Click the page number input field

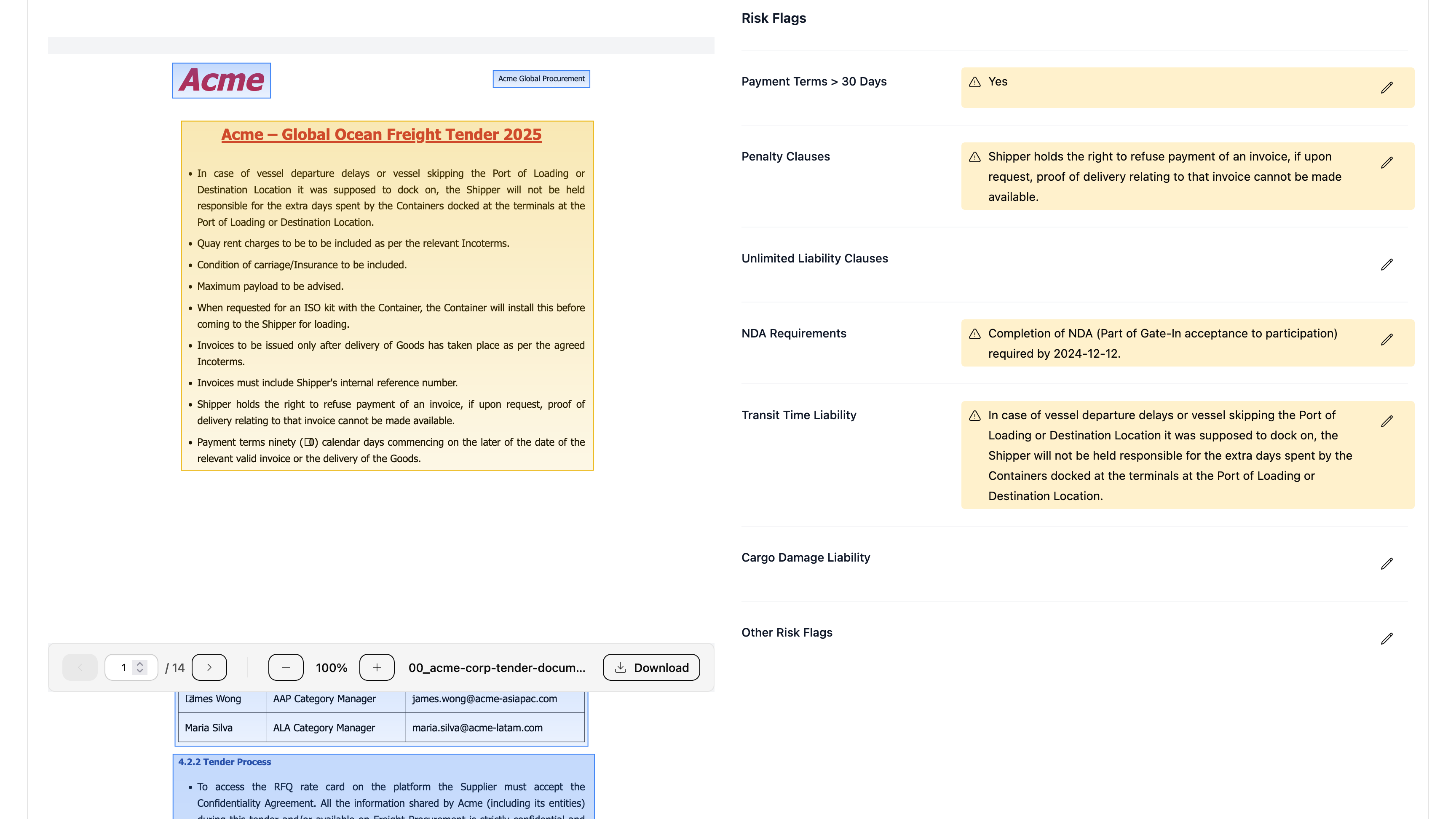pos(123,667)
